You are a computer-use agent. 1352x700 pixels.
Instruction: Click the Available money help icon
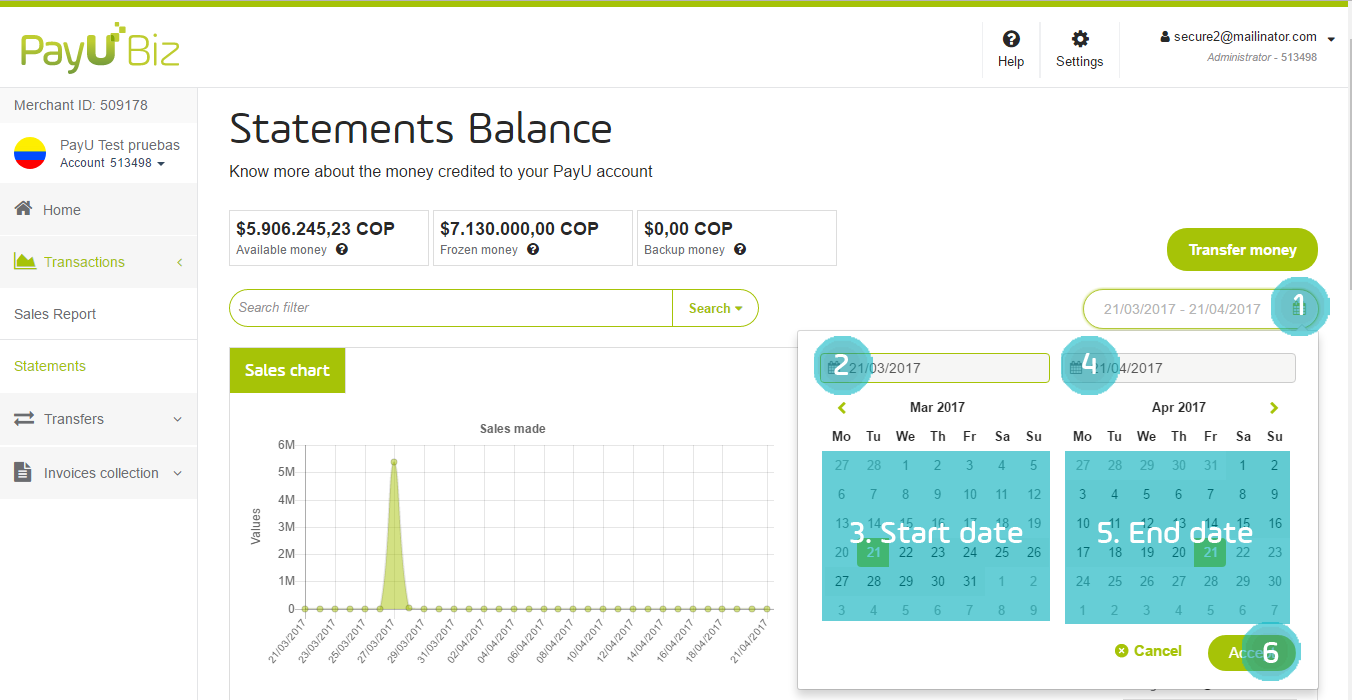tap(342, 249)
